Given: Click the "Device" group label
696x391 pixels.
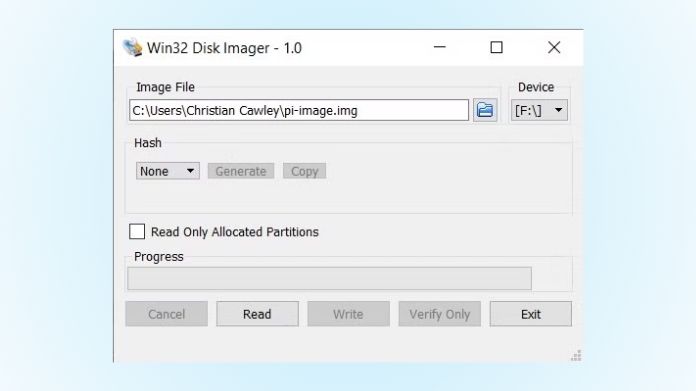Looking at the screenshot, I should (536, 87).
